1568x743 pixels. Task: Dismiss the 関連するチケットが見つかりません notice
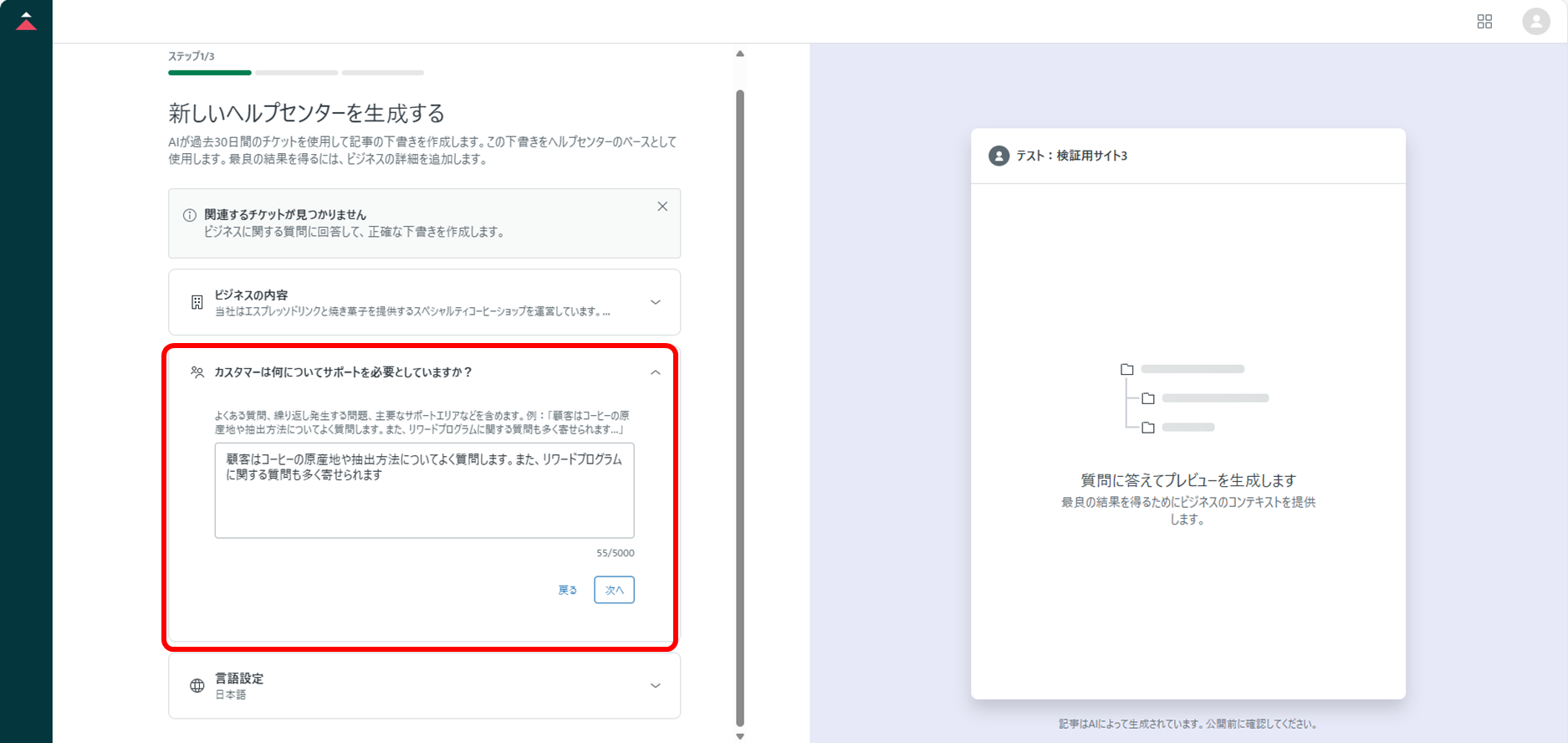point(662,207)
